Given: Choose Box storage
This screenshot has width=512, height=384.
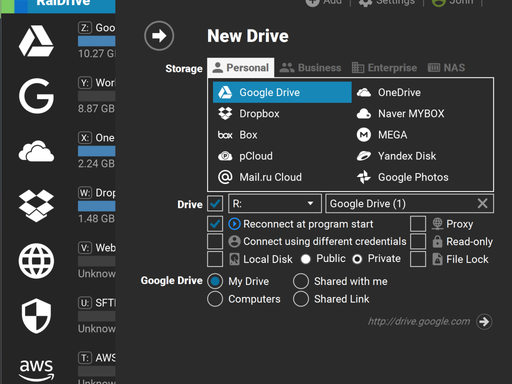Looking at the screenshot, I should point(282,135).
